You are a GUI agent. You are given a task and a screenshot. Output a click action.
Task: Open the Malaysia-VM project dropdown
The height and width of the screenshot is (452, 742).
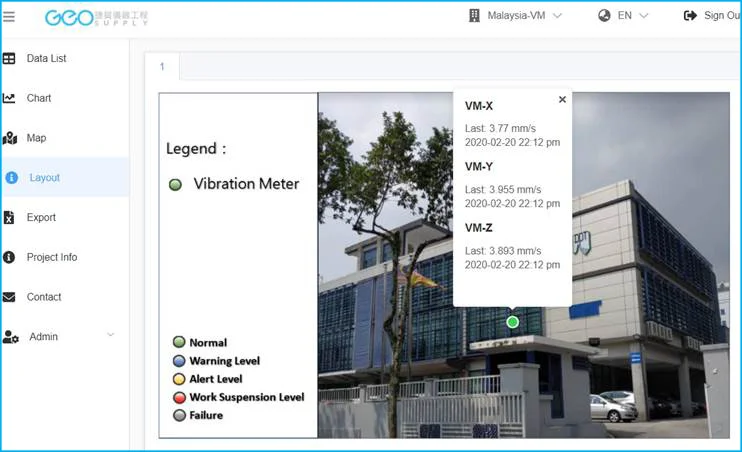(515, 16)
